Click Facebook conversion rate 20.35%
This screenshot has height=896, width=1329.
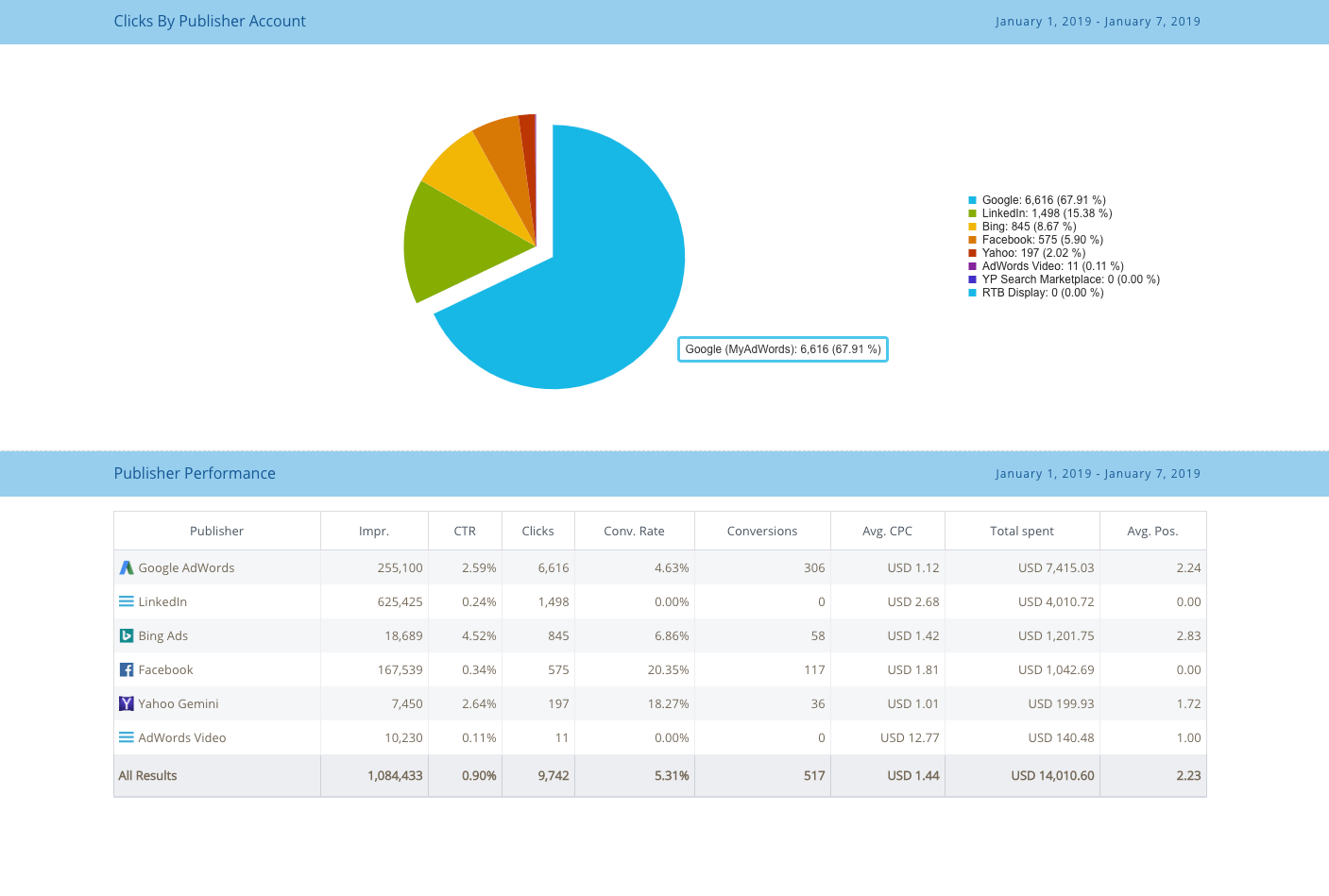point(669,669)
